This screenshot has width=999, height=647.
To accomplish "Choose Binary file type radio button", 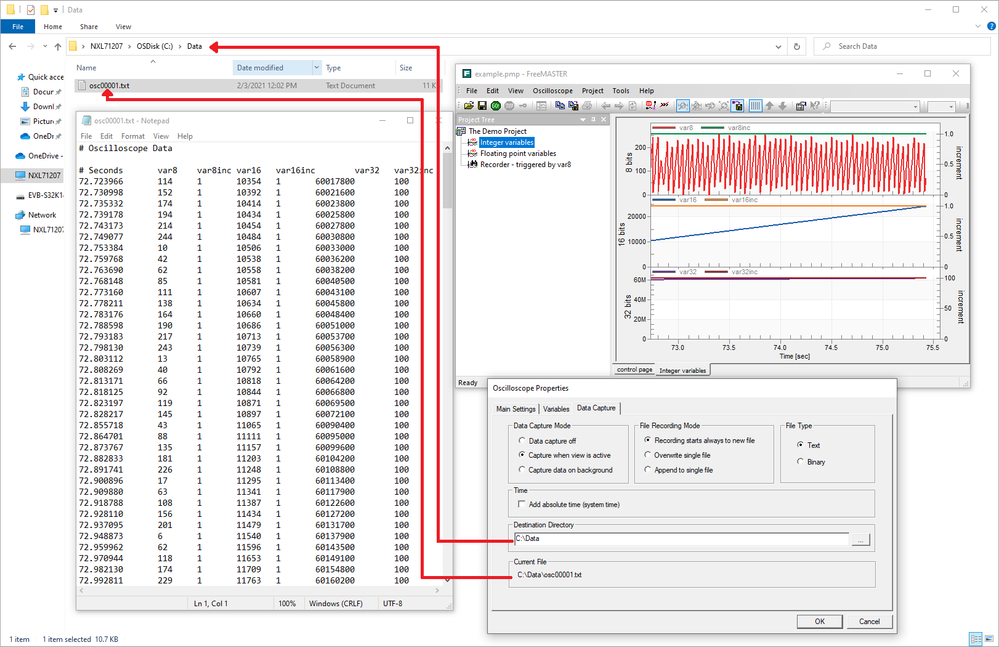I will click(x=800, y=462).
